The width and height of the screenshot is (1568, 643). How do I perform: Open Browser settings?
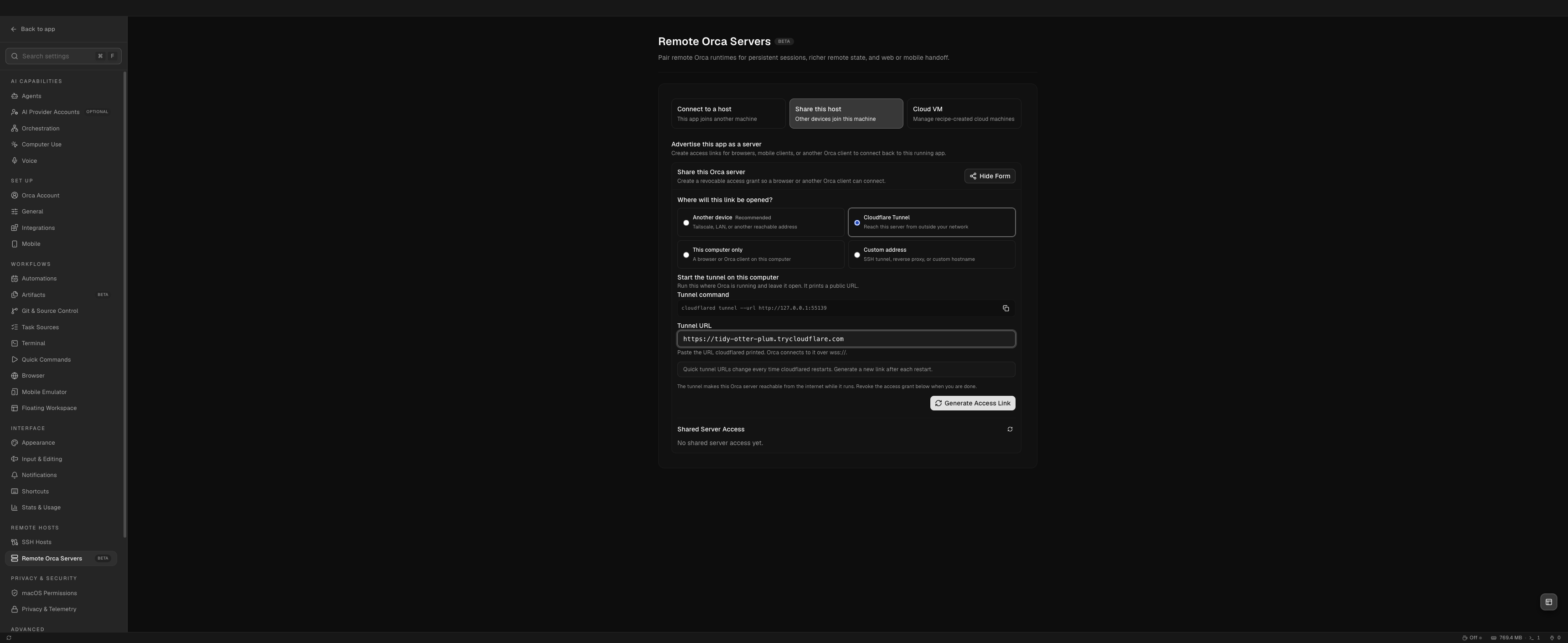61,376
